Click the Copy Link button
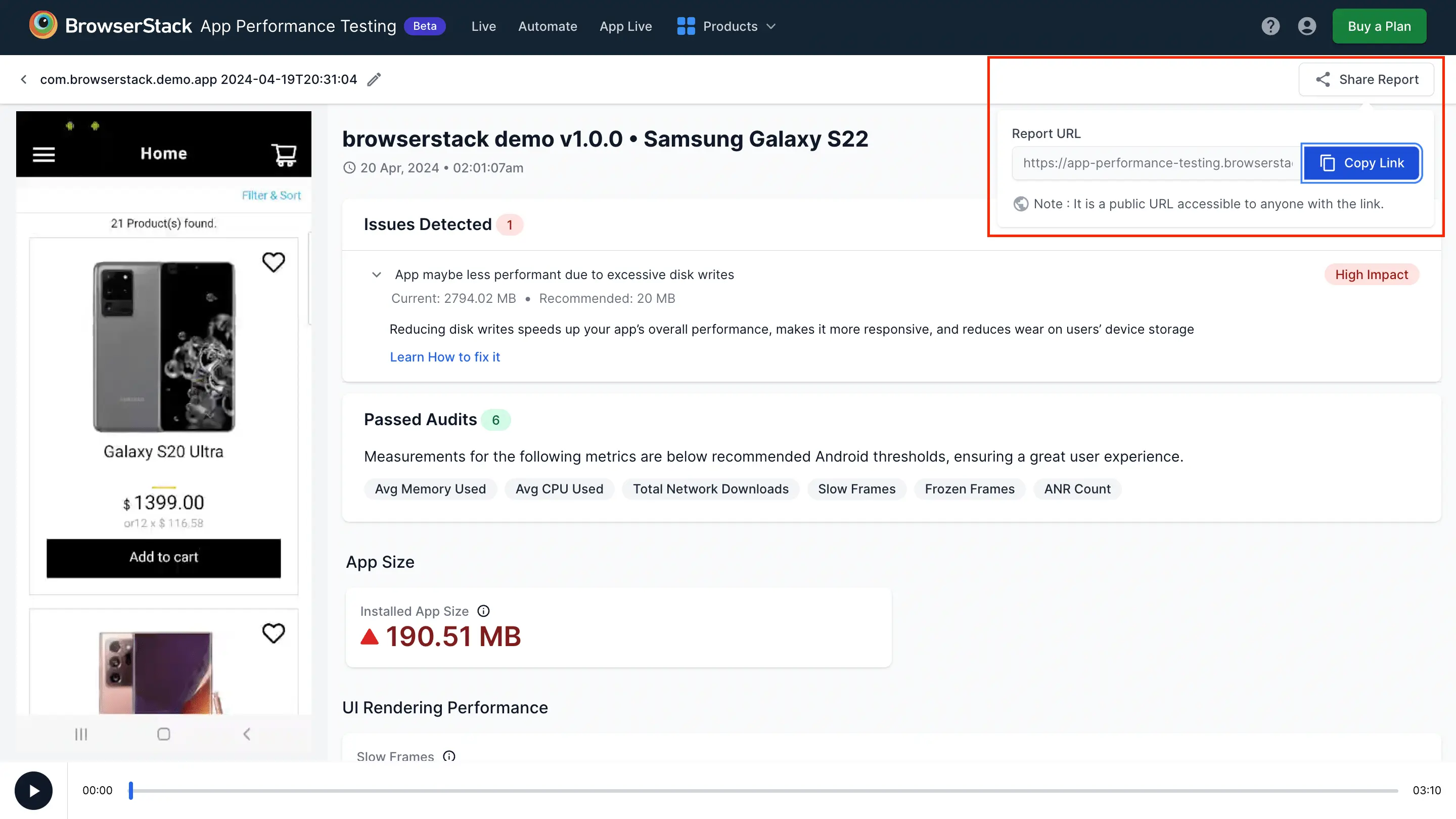Image resolution: width=1456 pixels, height=819 pixels. [x=1361, y=163]
